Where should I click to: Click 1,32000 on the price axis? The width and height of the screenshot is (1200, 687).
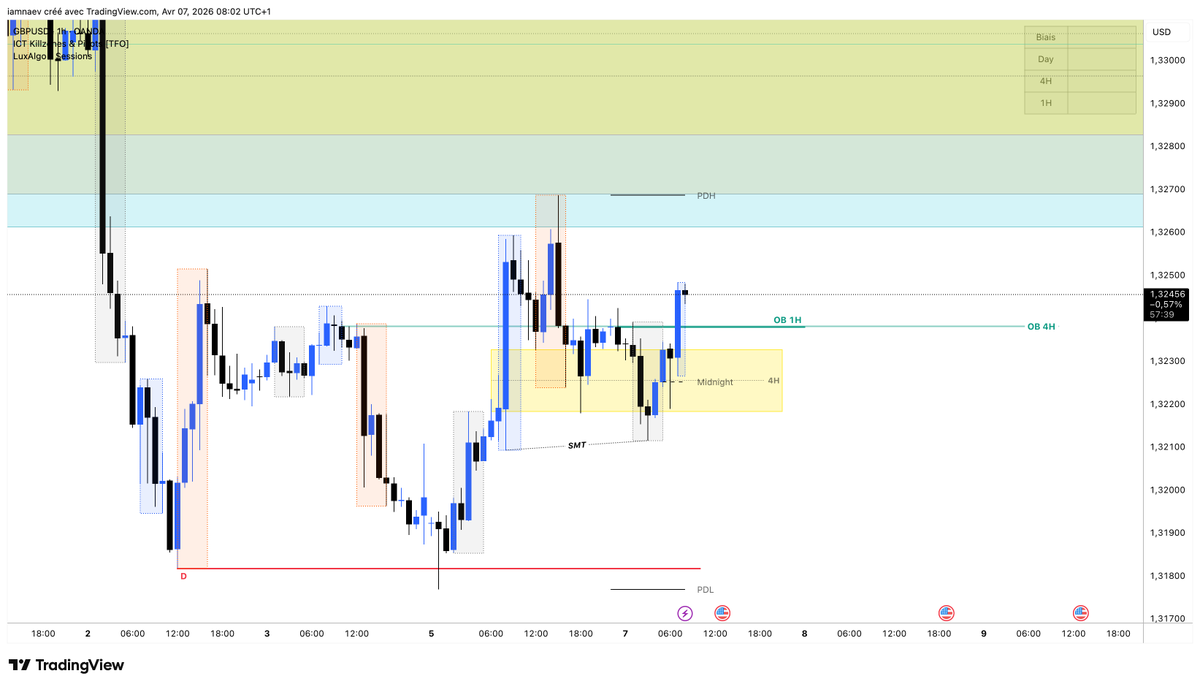click(1167, 490)
